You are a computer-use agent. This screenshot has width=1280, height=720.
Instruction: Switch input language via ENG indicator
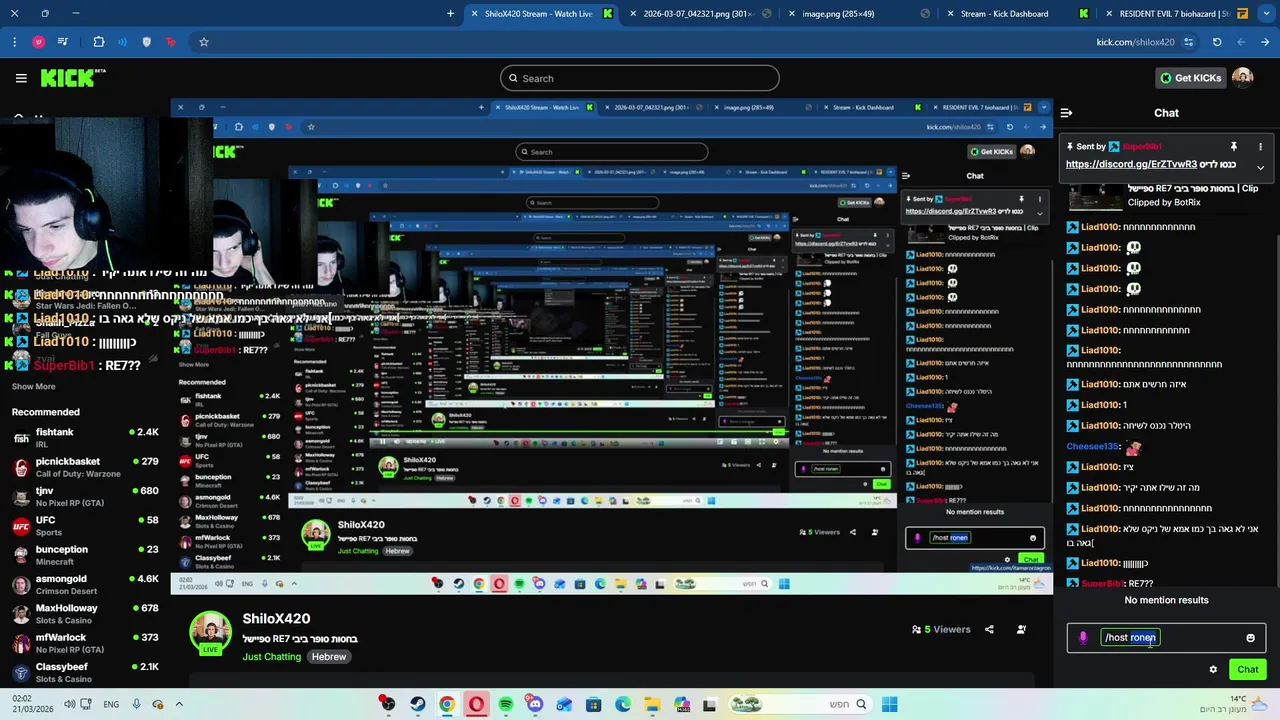(x=111, y=704)
